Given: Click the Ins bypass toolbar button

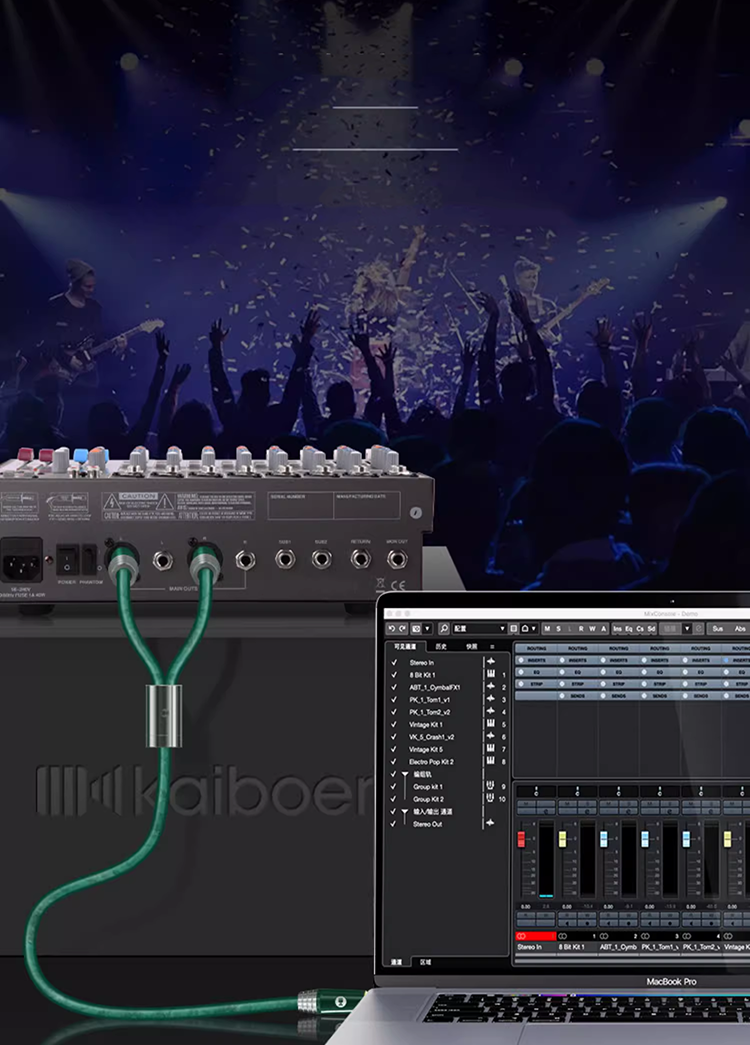Looking at the screenshot, I should [x=617, y=629].
